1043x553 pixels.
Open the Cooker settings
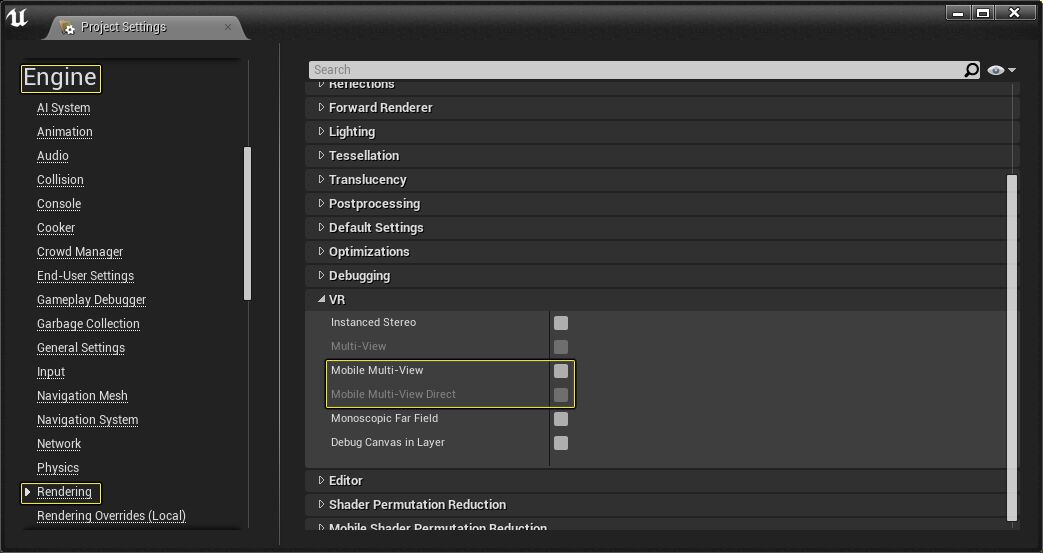(x=56, y=228)
